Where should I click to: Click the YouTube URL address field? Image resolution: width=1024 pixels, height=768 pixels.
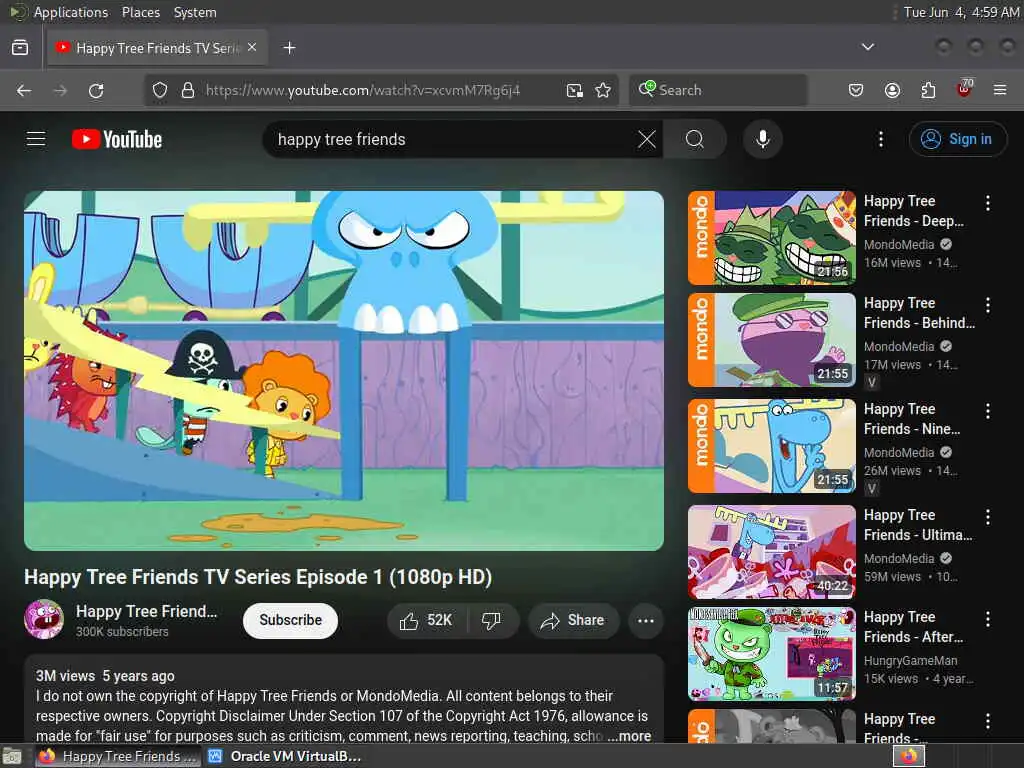[362, 90]
